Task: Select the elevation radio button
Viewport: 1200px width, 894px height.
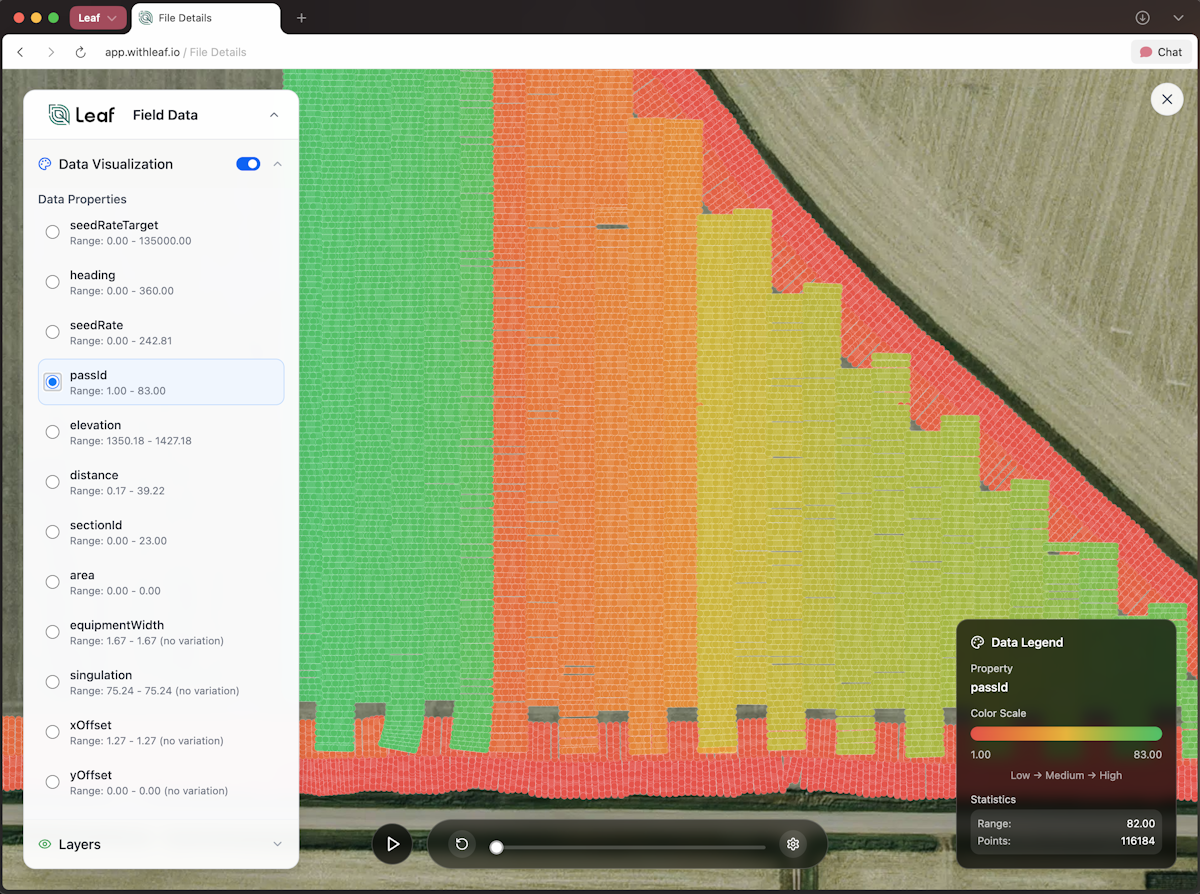Action: pyautogui.click(x=53, y=432)
